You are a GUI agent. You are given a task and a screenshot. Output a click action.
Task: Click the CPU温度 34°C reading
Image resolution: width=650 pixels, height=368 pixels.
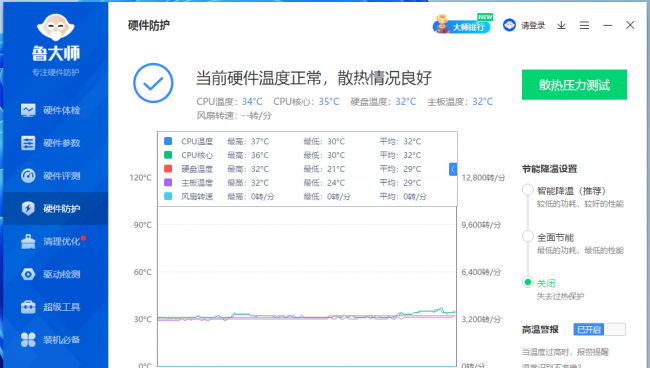coord(229,102)
